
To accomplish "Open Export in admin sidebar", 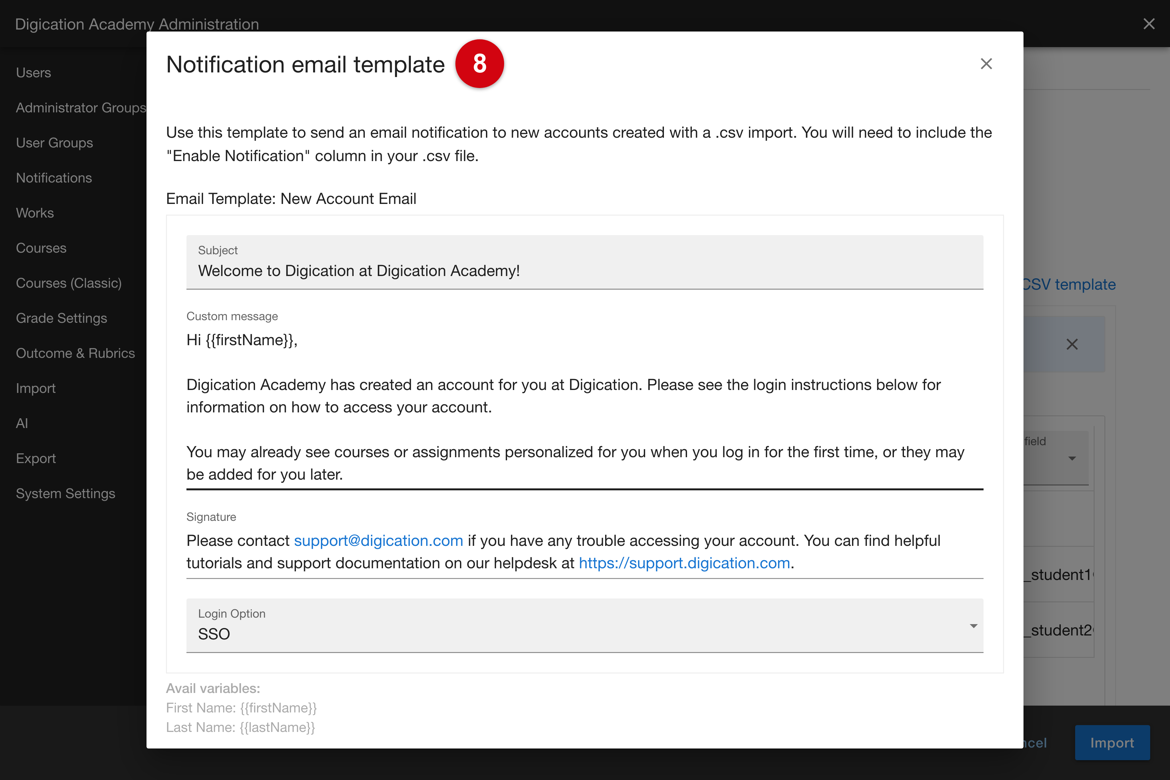I will [x=36, y=458].
